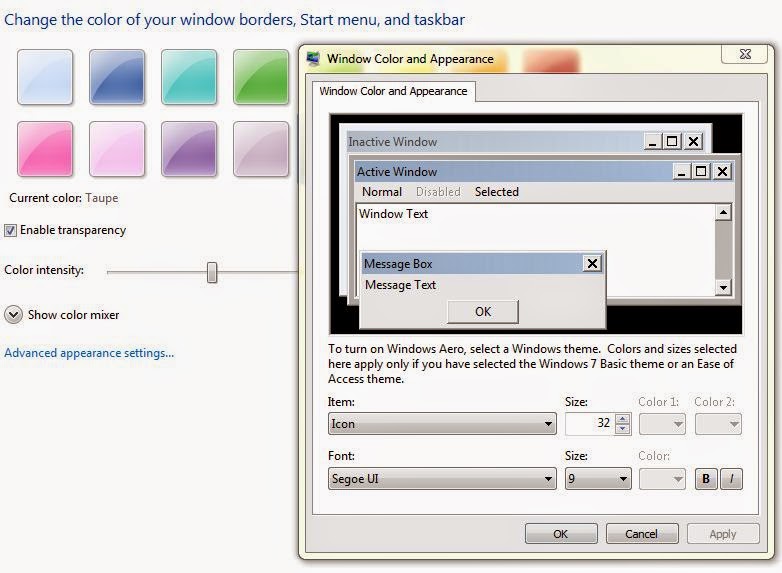This screenshot has height=573, width=782.
Task: Click the Window Color and Appearance tab
Action: [x=393, y=91]
